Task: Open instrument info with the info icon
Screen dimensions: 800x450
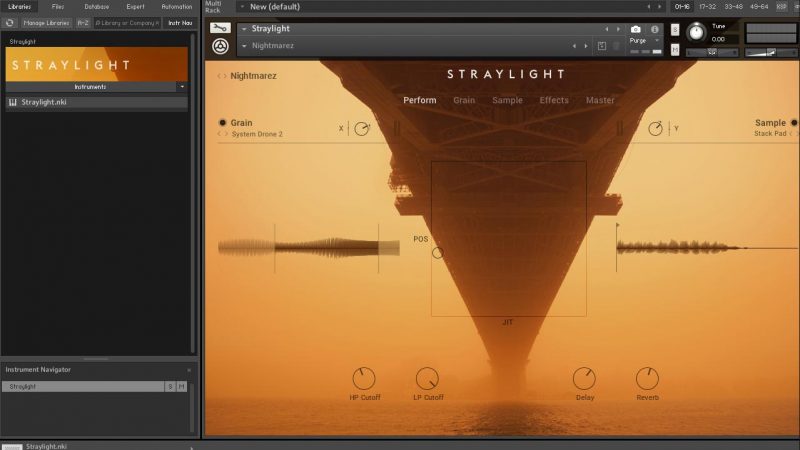Action: click(x=655, y=29)
